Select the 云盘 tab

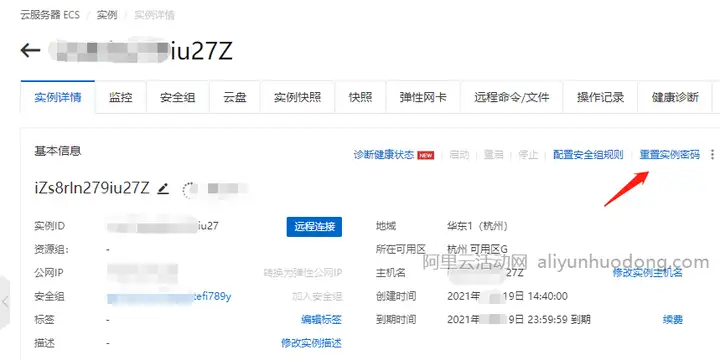(235, 97)
